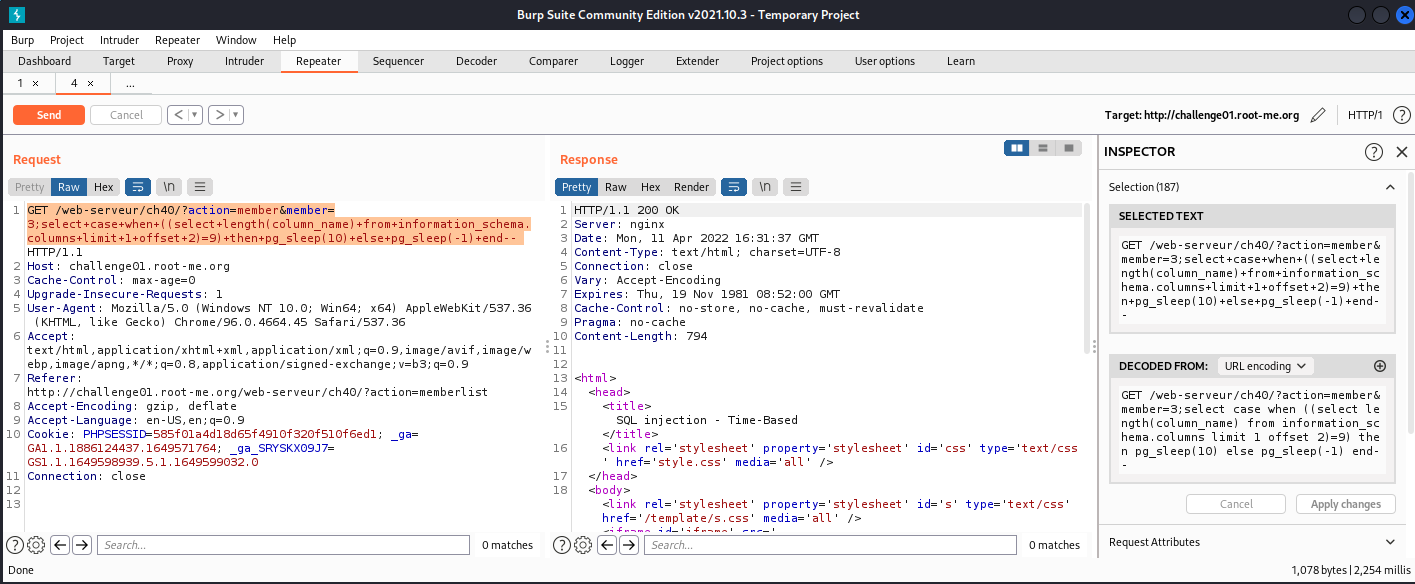This screenshot has width=1415, height=584.
Task: Click Response search input field
Action: 831,545
